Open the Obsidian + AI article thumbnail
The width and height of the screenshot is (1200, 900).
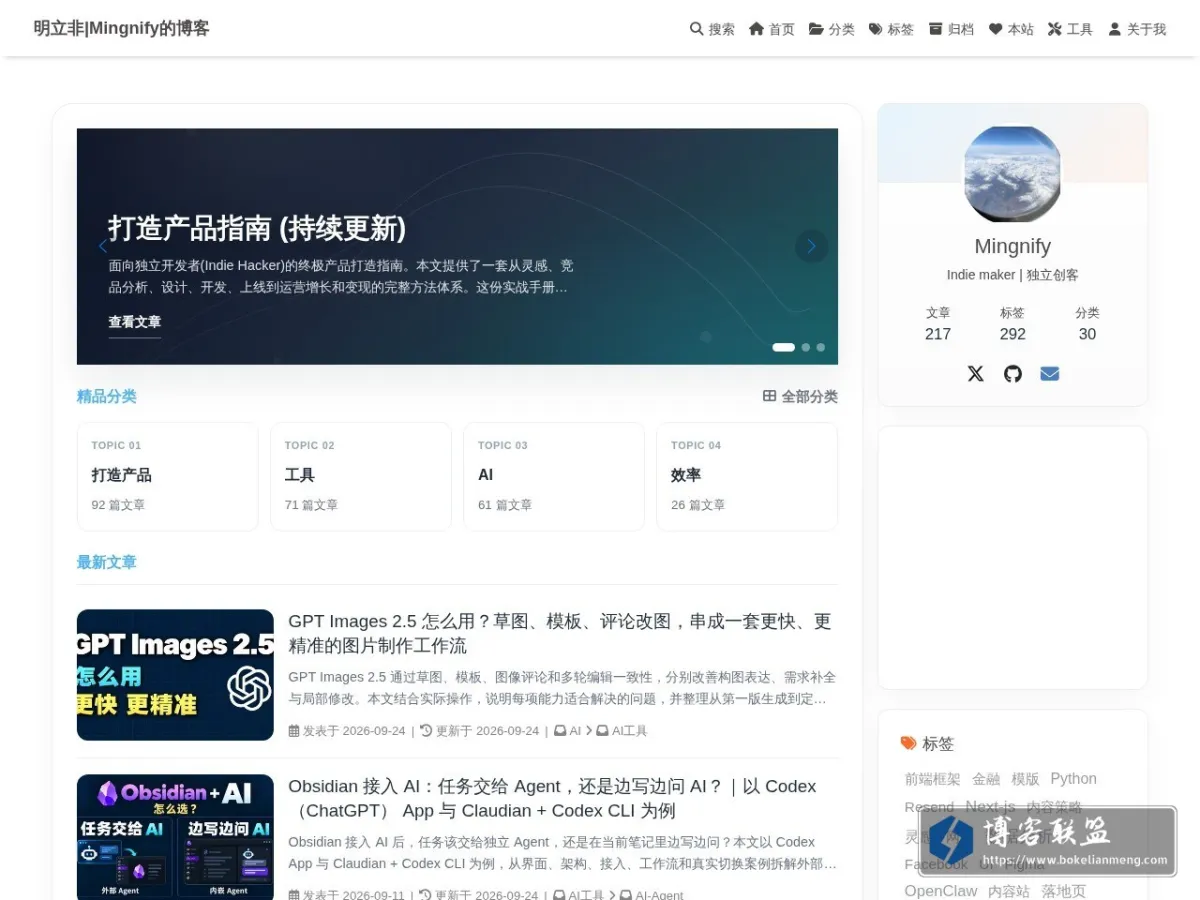[x=175, y=837]
